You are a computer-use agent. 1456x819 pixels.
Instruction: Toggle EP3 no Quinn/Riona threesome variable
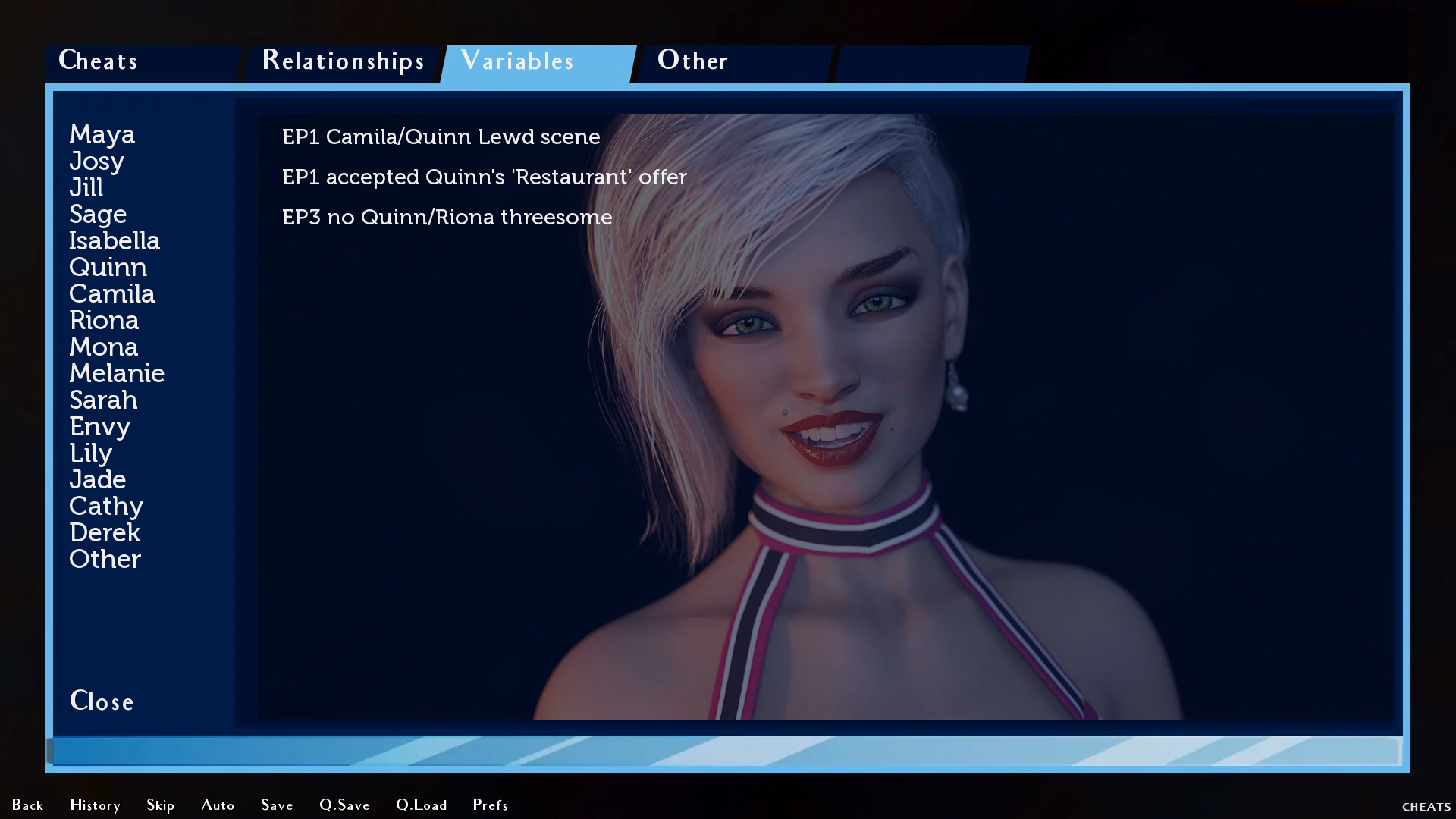447,217
